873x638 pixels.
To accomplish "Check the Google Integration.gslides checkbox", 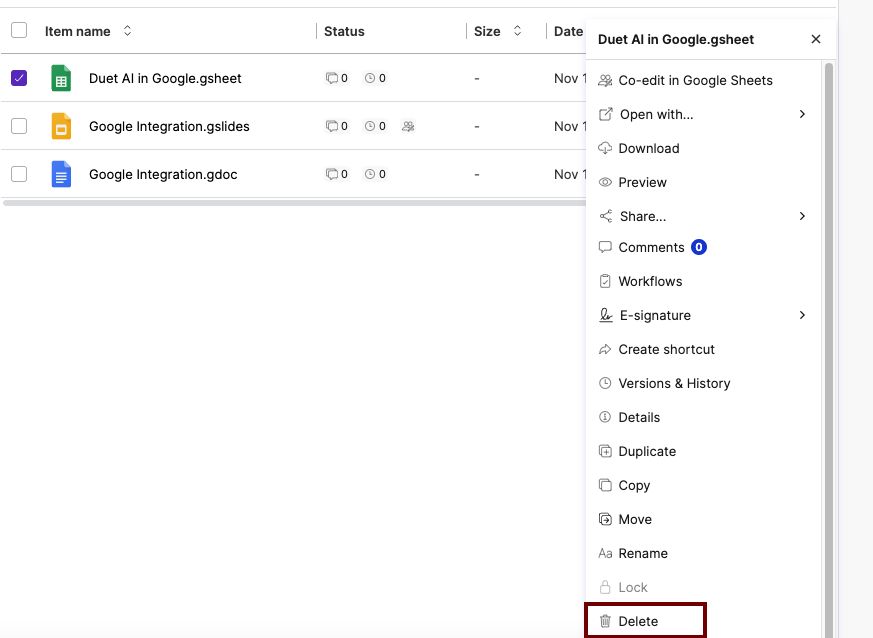I will tap(19, 126).
